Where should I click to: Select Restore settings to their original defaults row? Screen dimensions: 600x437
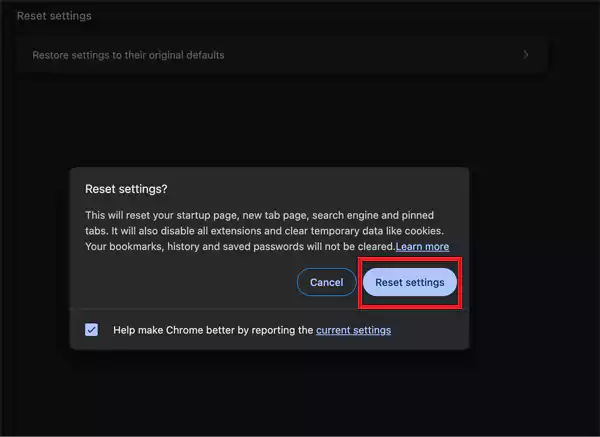(x=282, y=55)
